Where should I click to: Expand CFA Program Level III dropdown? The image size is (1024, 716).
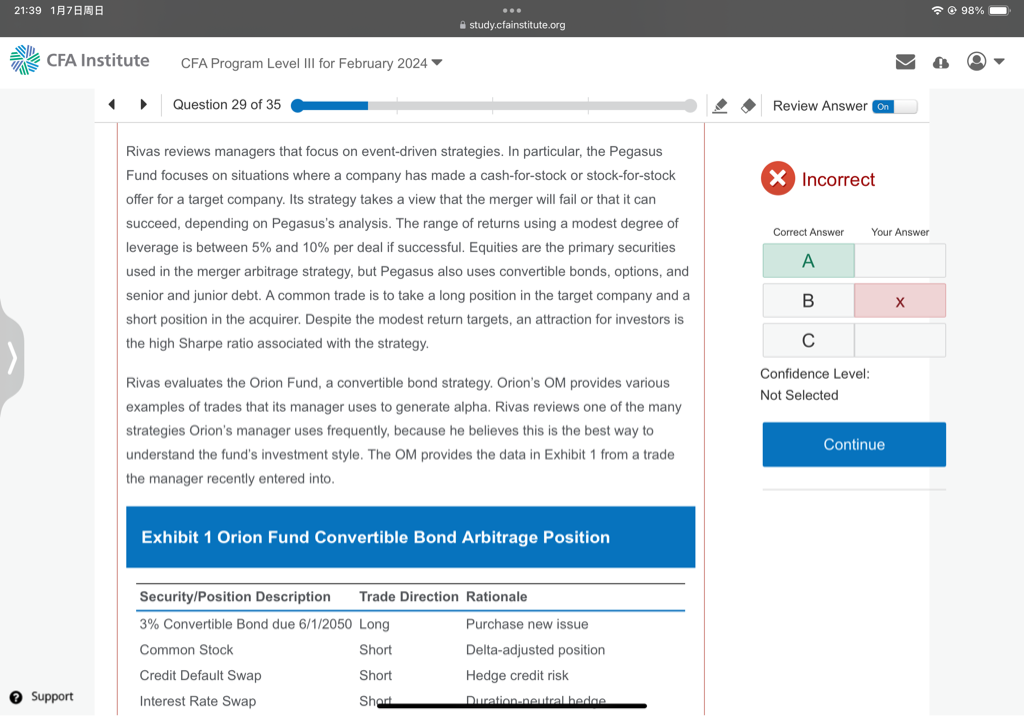pyautogui.click(x=311, y=63)
